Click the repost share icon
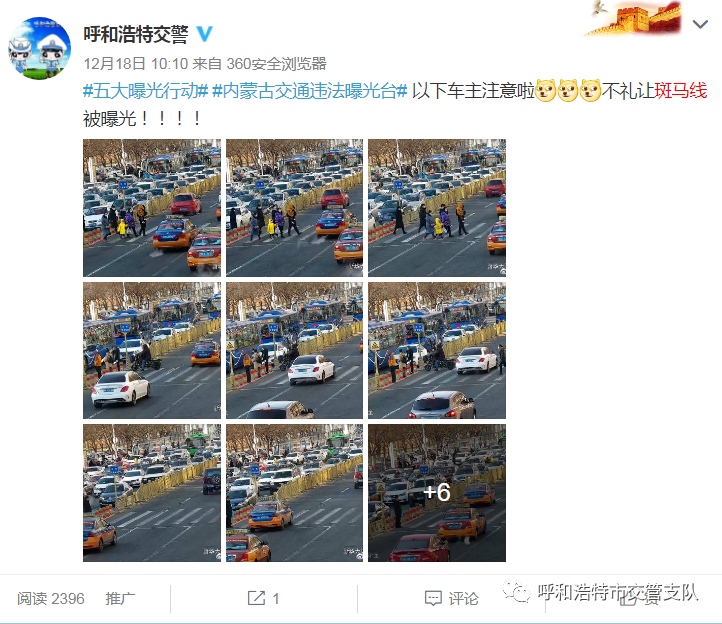 point(256,598)
